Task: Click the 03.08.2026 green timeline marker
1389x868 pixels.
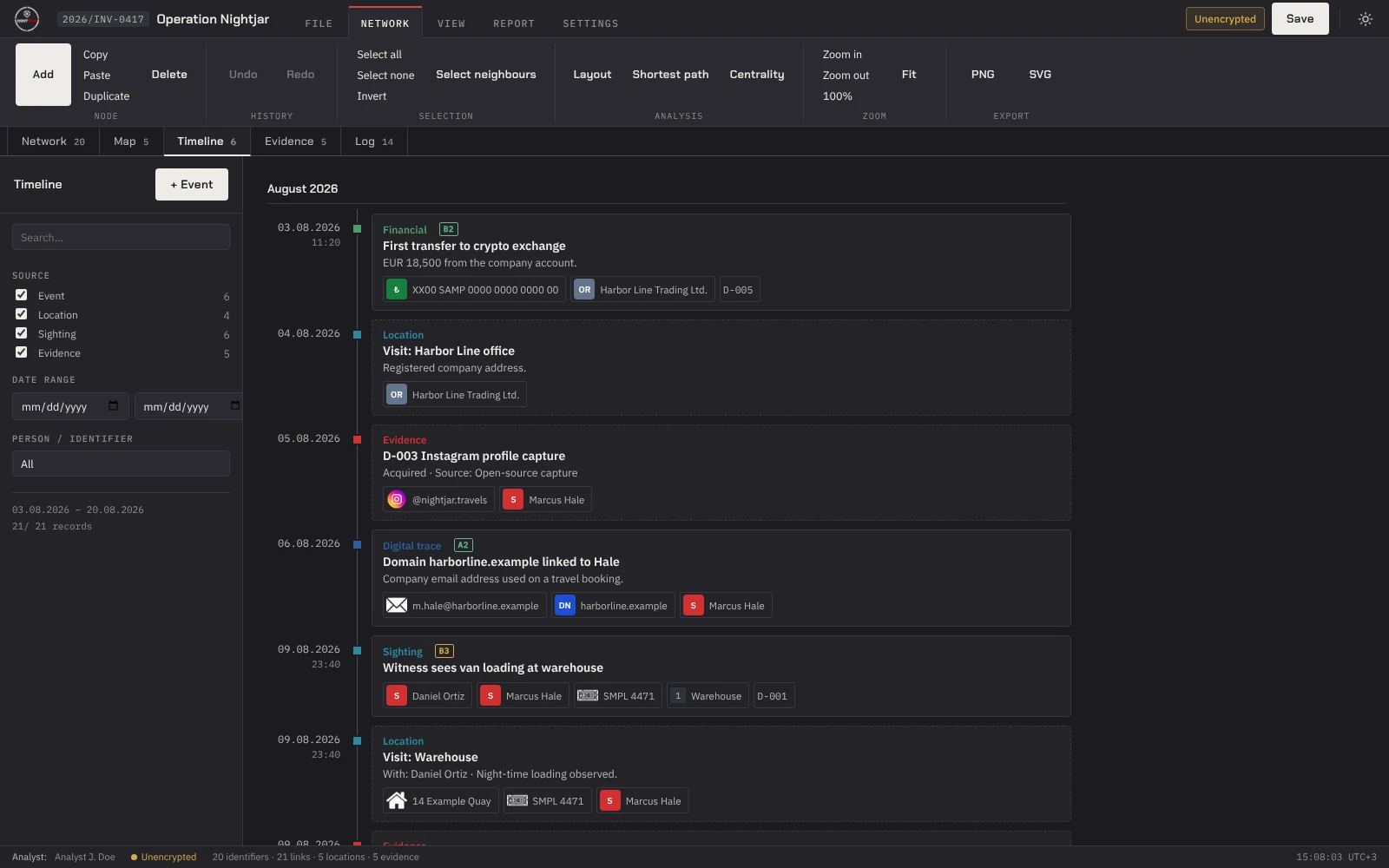Action: click(357, 229)
